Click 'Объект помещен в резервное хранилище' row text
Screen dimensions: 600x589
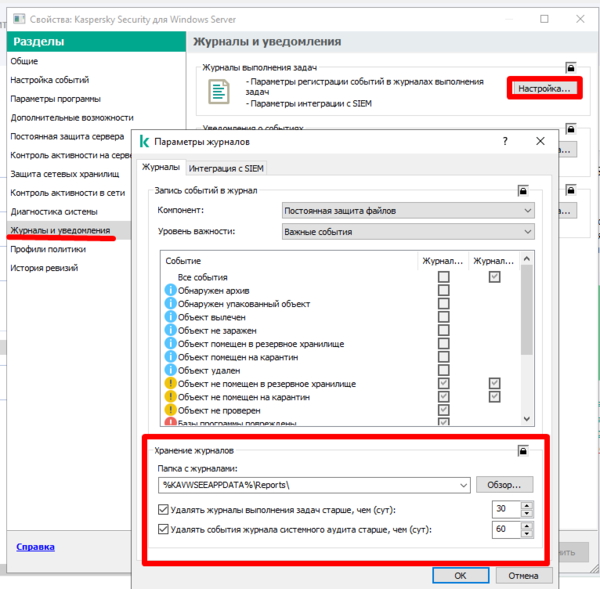click(261, 344)
